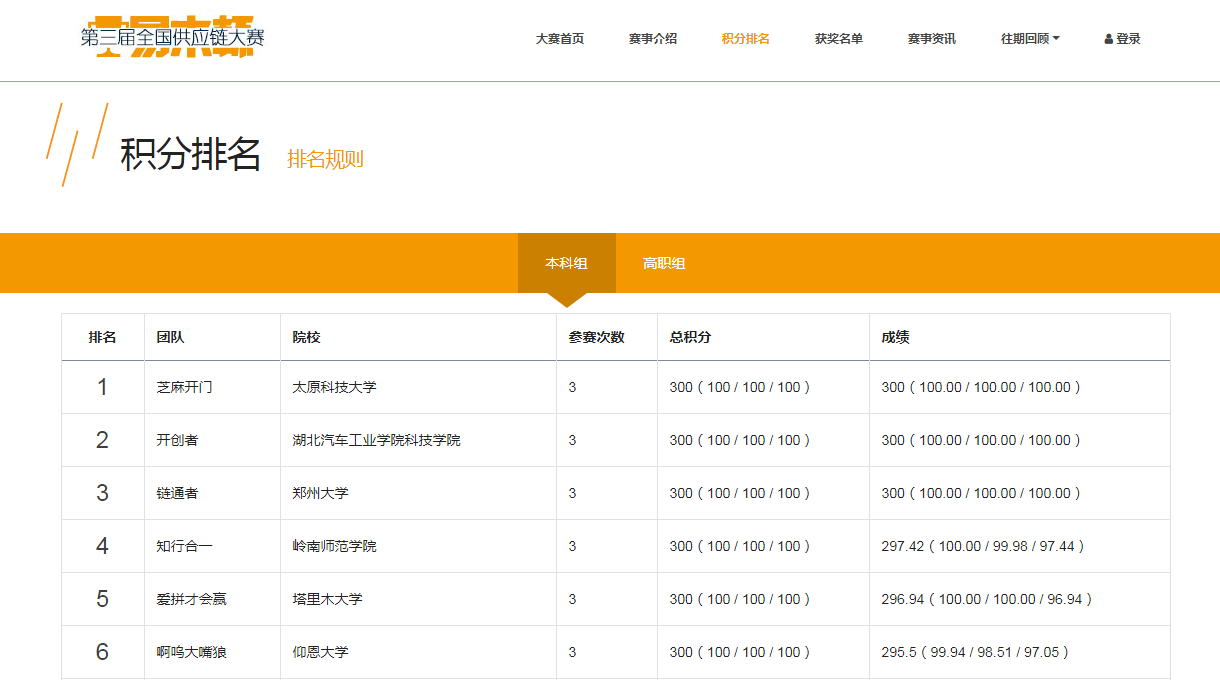Image resolution: width=1220 pixels, height=680 pixels.
Task: Open the 大赛首页 navigation item
Action: (559, 39)
